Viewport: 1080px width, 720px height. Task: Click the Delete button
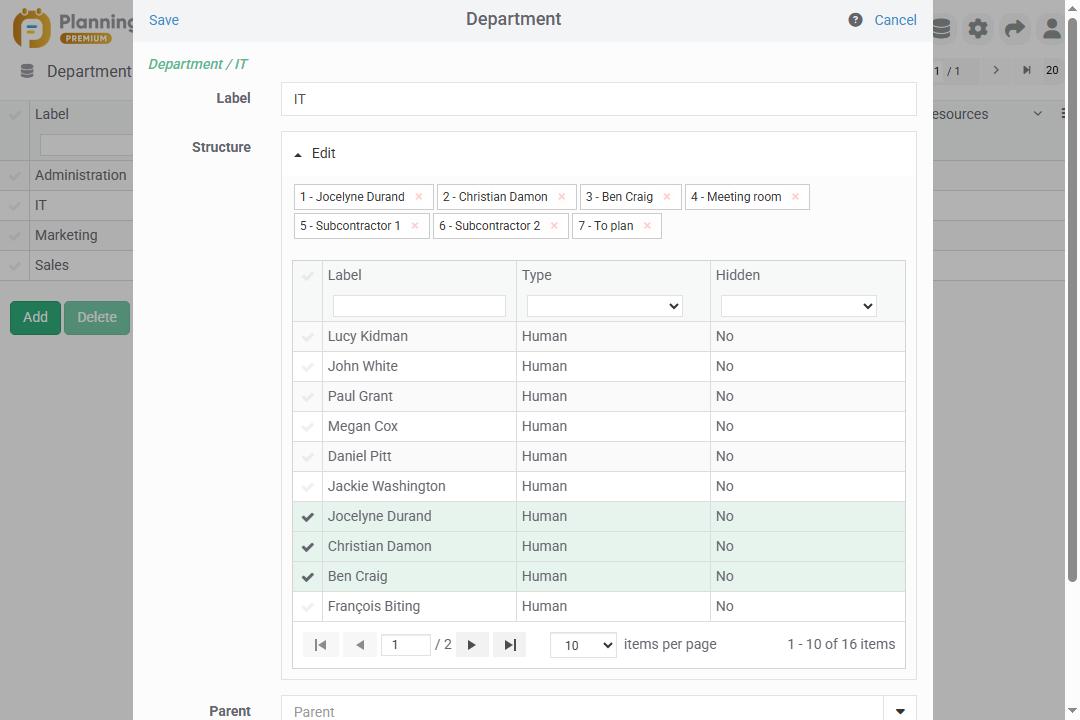[97, 318]
